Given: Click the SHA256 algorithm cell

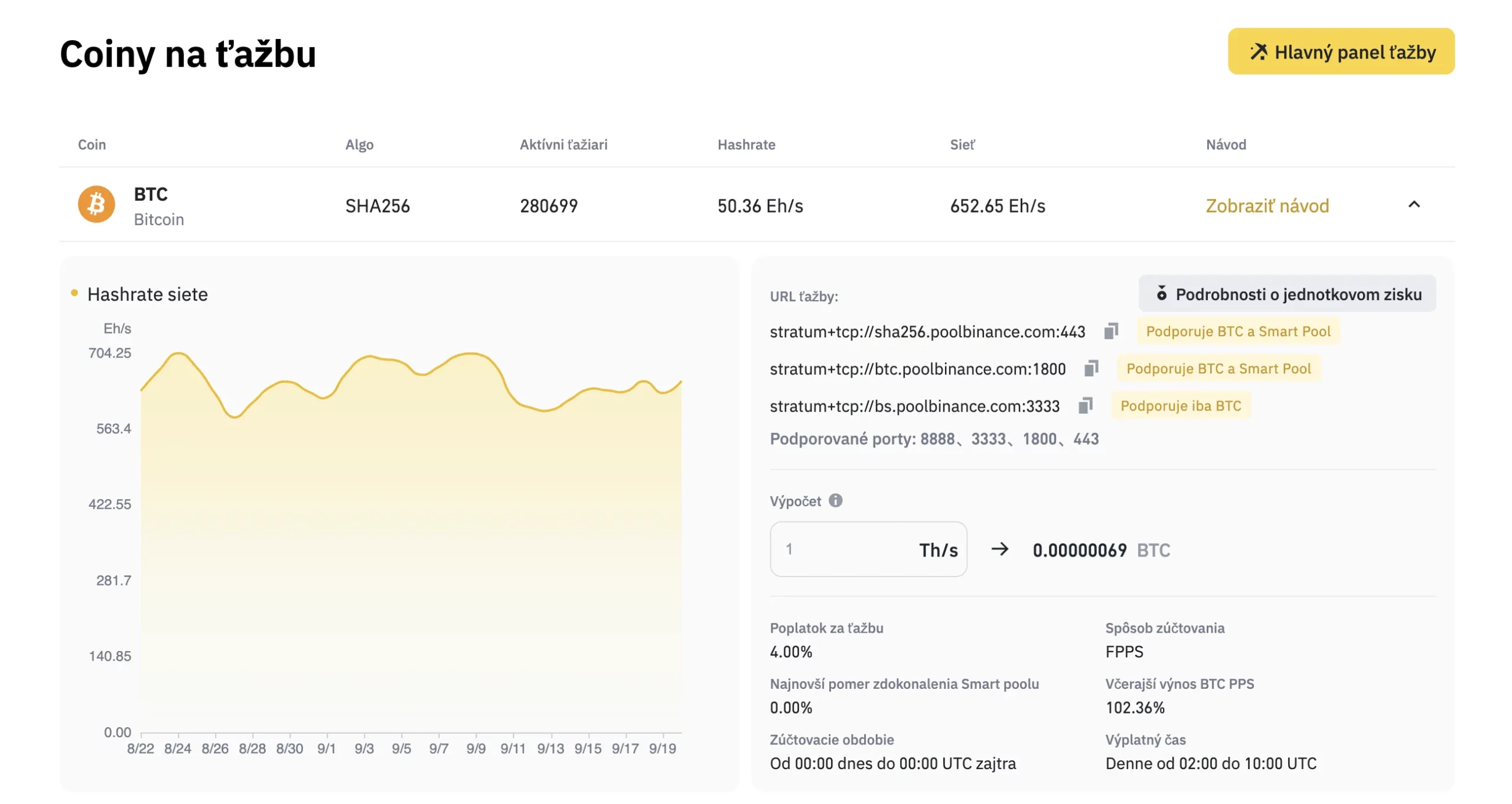Looking at the screenshot, I should (377, 206).
